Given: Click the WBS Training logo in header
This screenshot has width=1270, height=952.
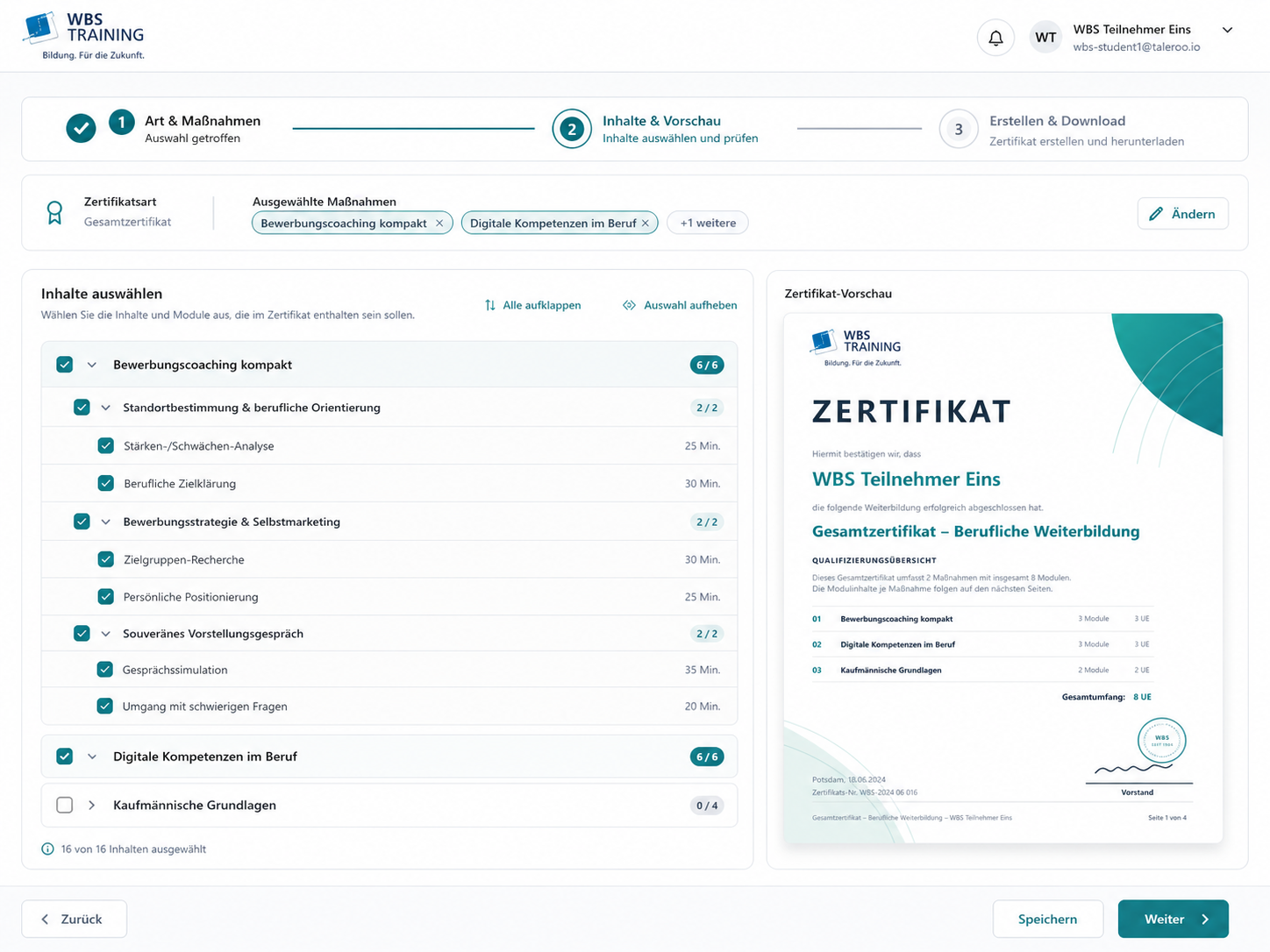Looking at the screenshot, I should click(84, 36).
